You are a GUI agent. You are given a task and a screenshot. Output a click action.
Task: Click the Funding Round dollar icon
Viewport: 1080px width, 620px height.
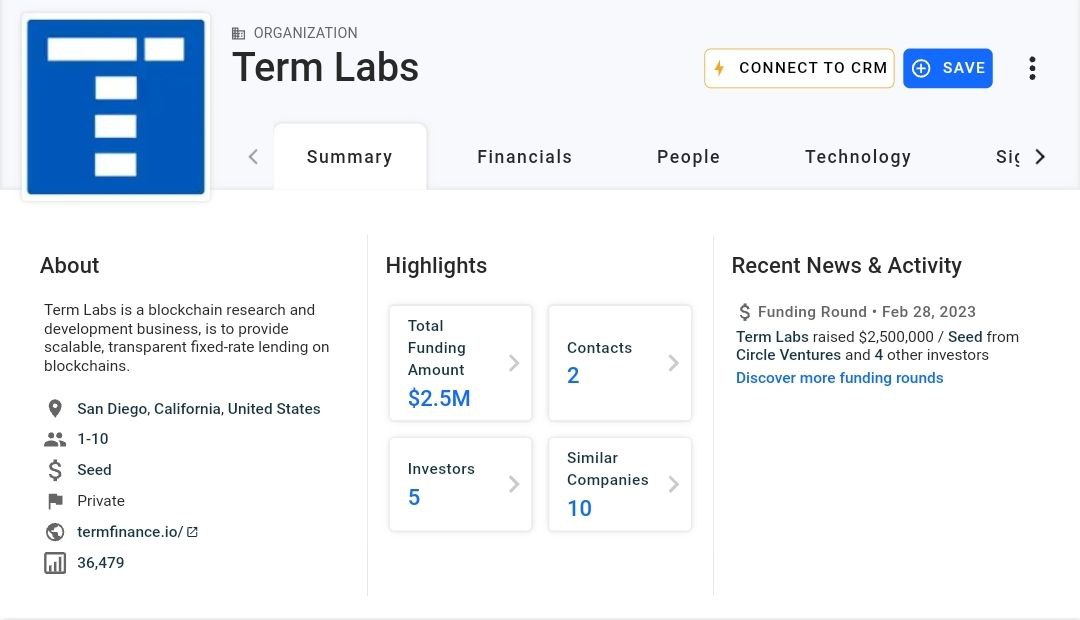[x=745, y=312]
